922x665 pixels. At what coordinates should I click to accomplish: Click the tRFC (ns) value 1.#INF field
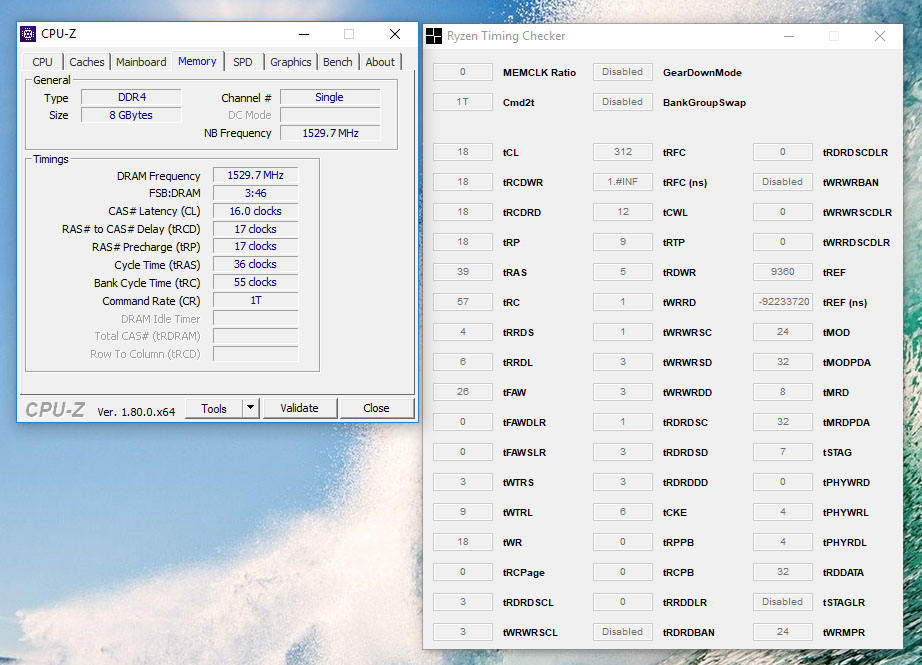(x=623, y=182)
